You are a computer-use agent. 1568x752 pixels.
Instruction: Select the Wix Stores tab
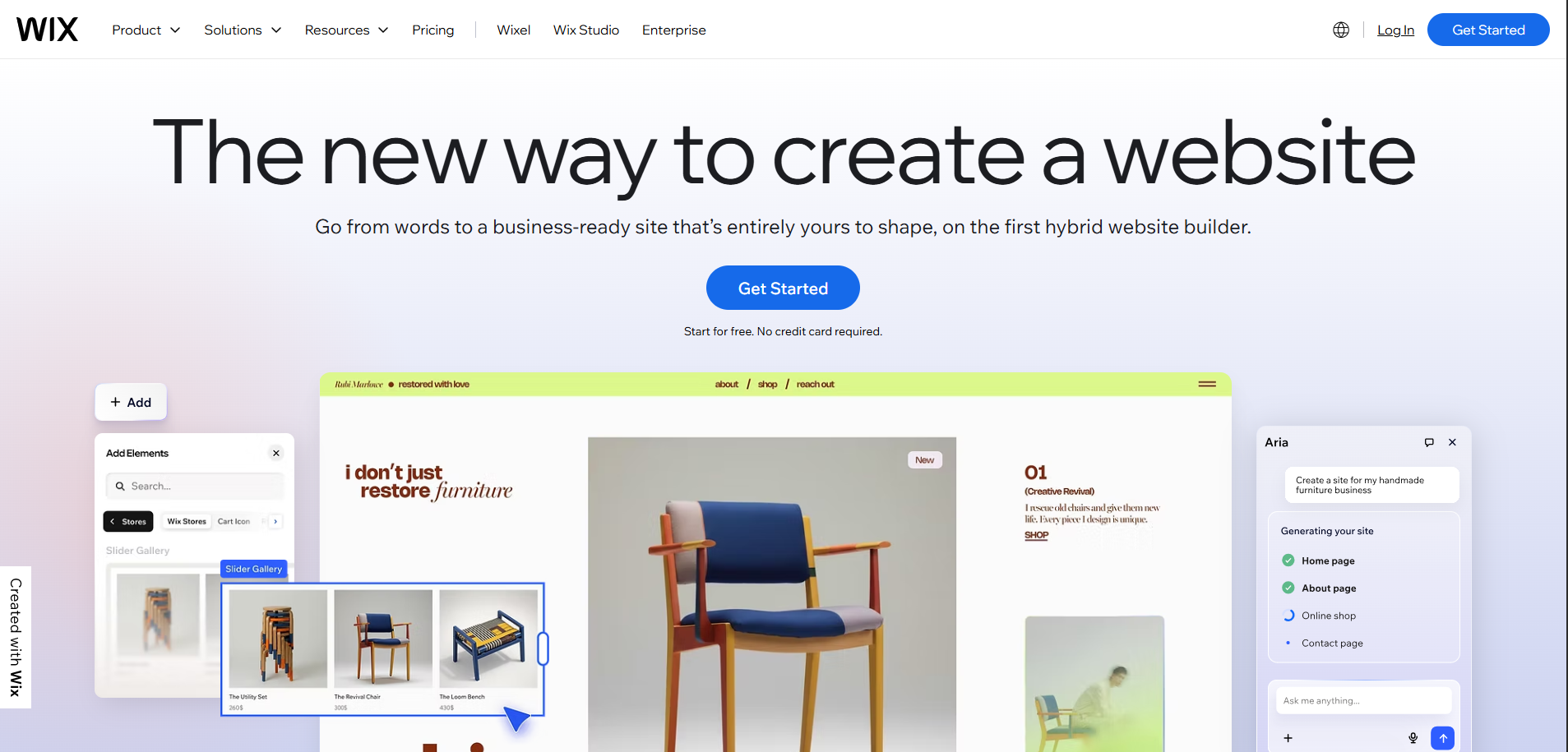pos(187,521)
